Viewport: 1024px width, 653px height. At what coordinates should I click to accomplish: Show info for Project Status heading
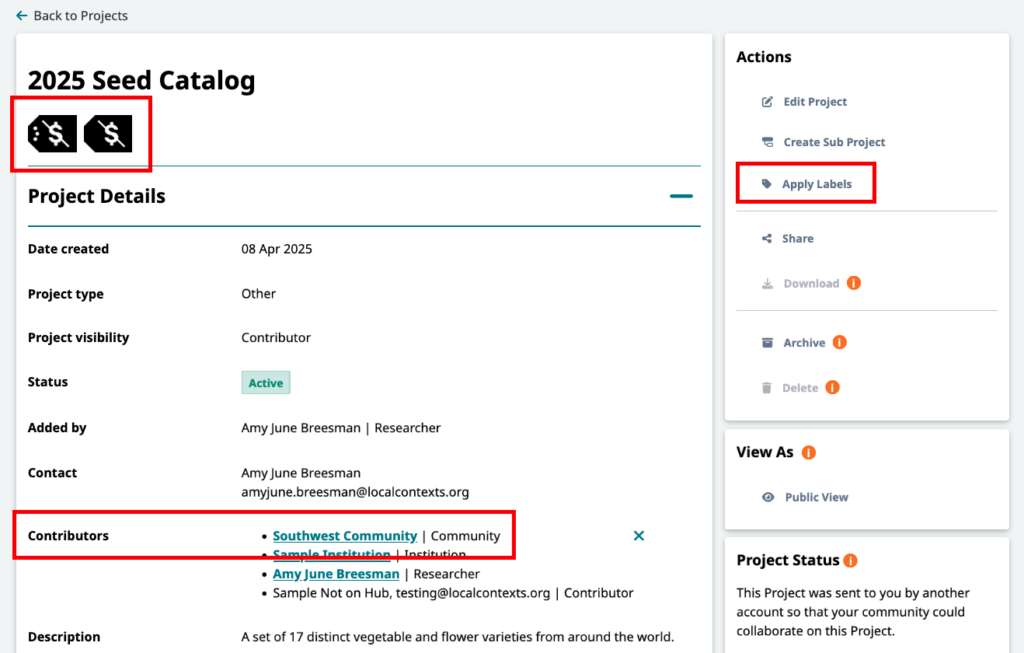tap(850, 560)
